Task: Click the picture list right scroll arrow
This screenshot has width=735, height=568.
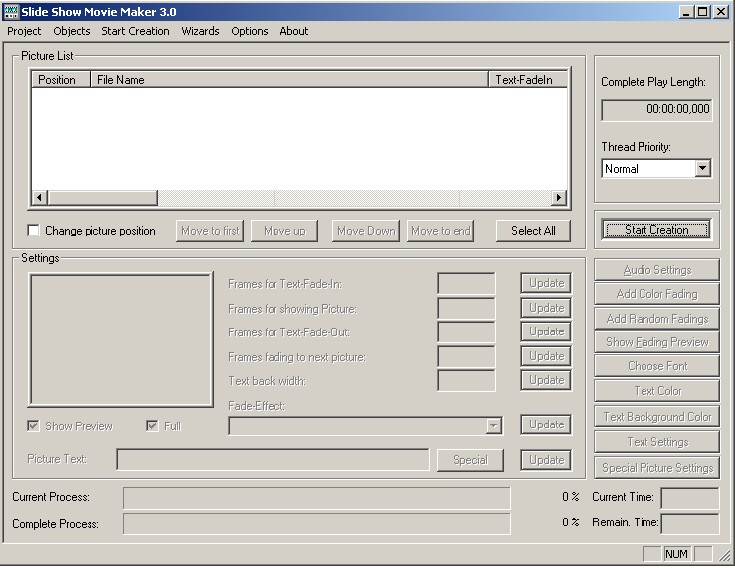Action: pyautogui.click(x=559, y=198)
